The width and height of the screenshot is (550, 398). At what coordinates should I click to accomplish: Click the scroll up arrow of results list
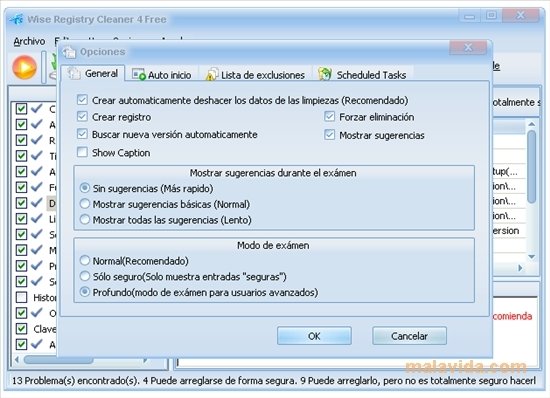532,124
